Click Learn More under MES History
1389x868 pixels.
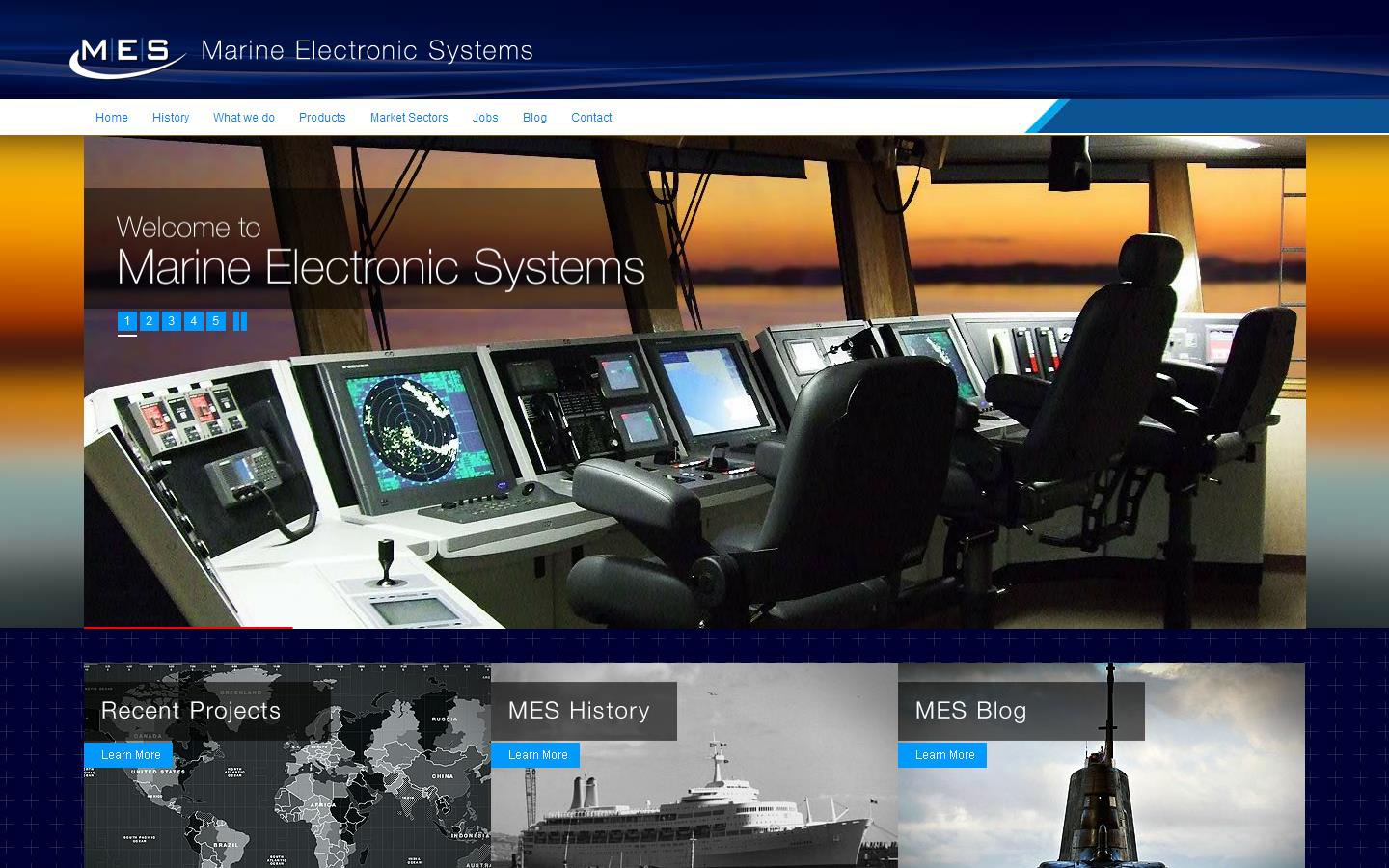tap(536, 755)
